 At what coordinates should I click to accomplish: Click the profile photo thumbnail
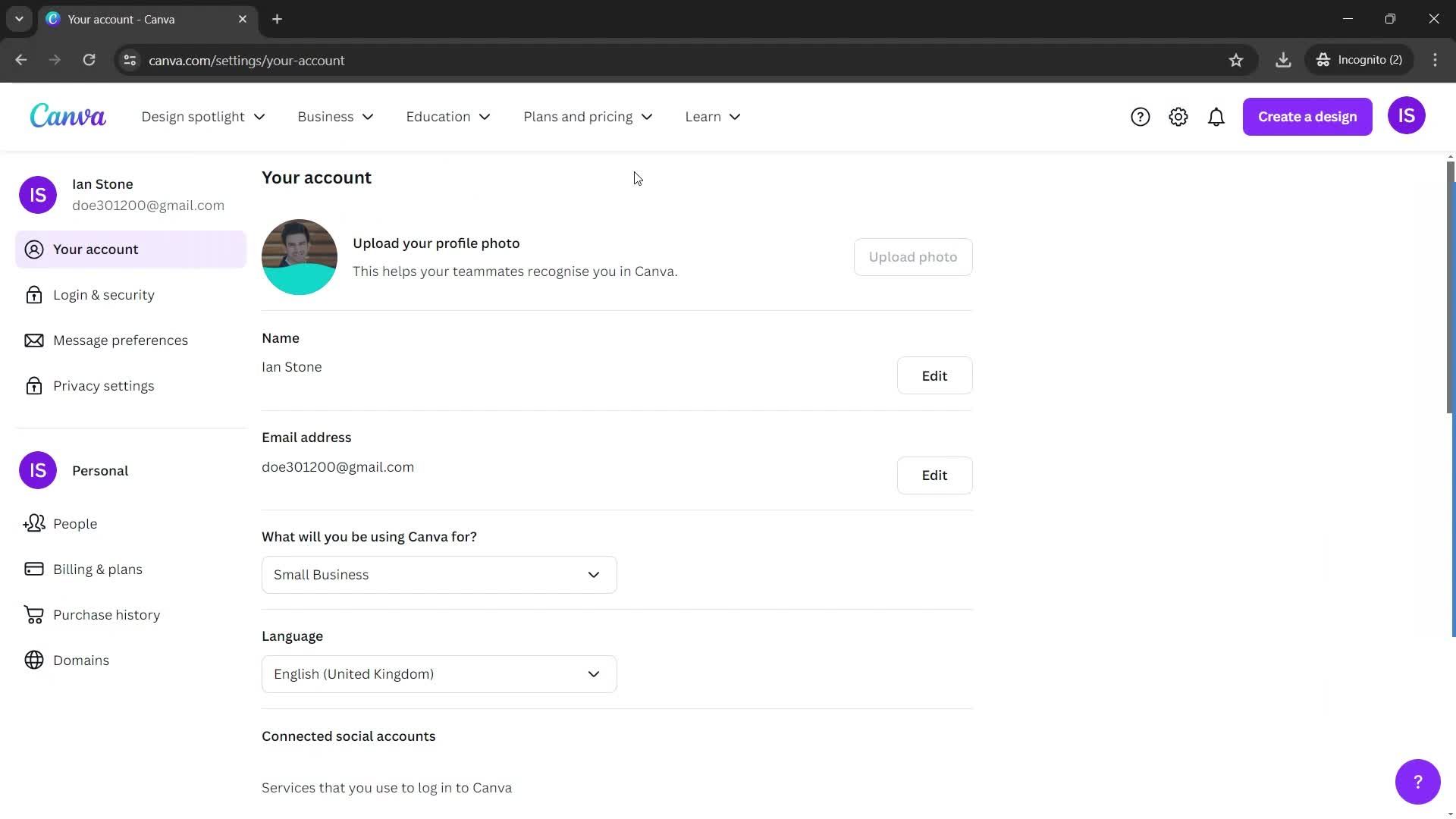tap(299, 257)
